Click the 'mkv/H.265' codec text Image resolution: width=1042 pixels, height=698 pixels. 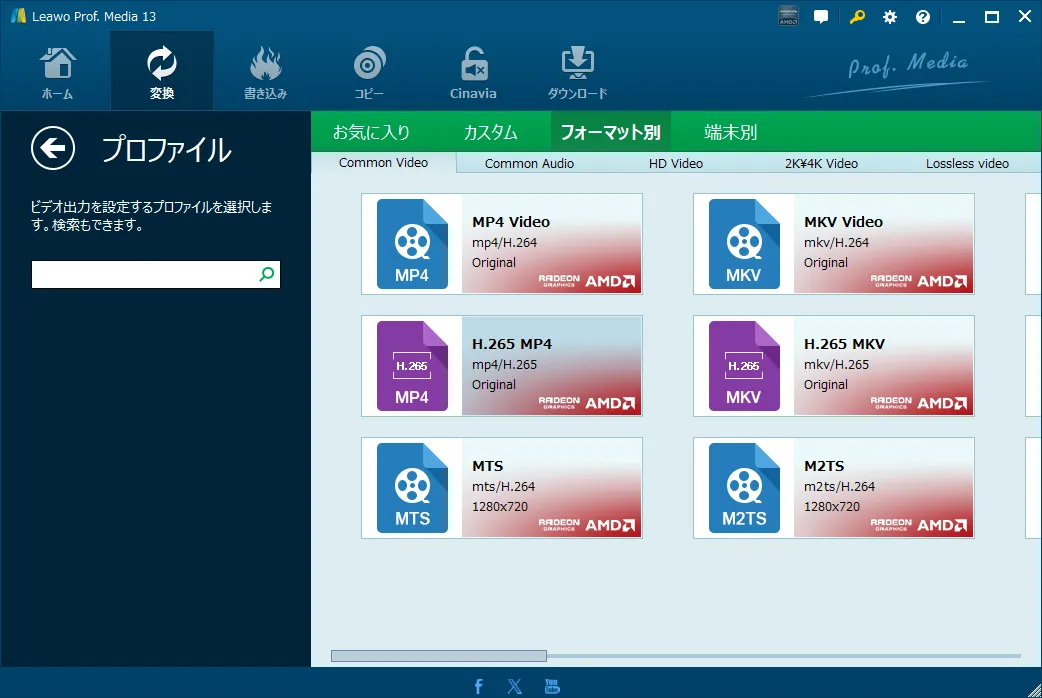pos(836,364)
